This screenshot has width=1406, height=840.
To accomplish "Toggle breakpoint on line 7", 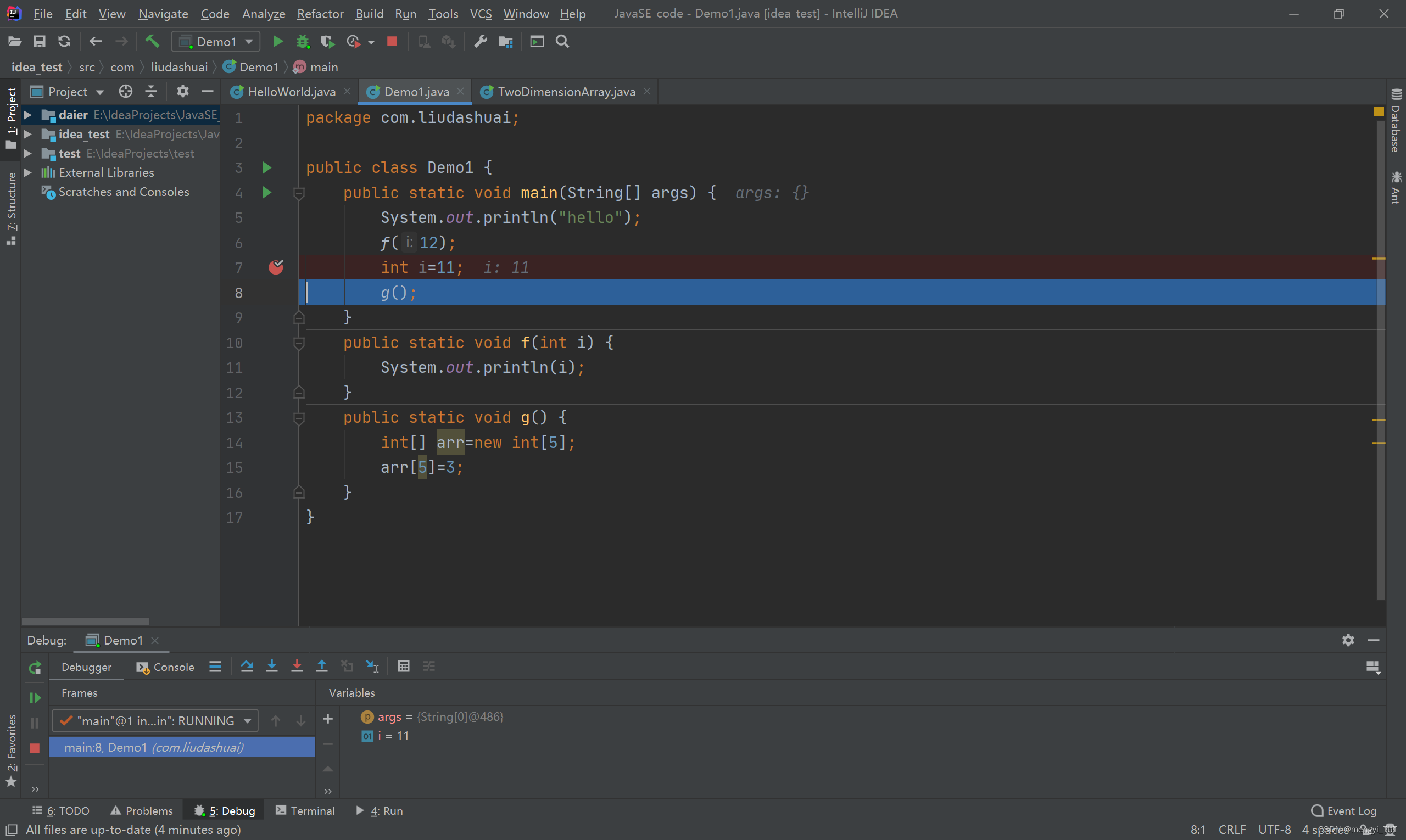I will [276, 267].
